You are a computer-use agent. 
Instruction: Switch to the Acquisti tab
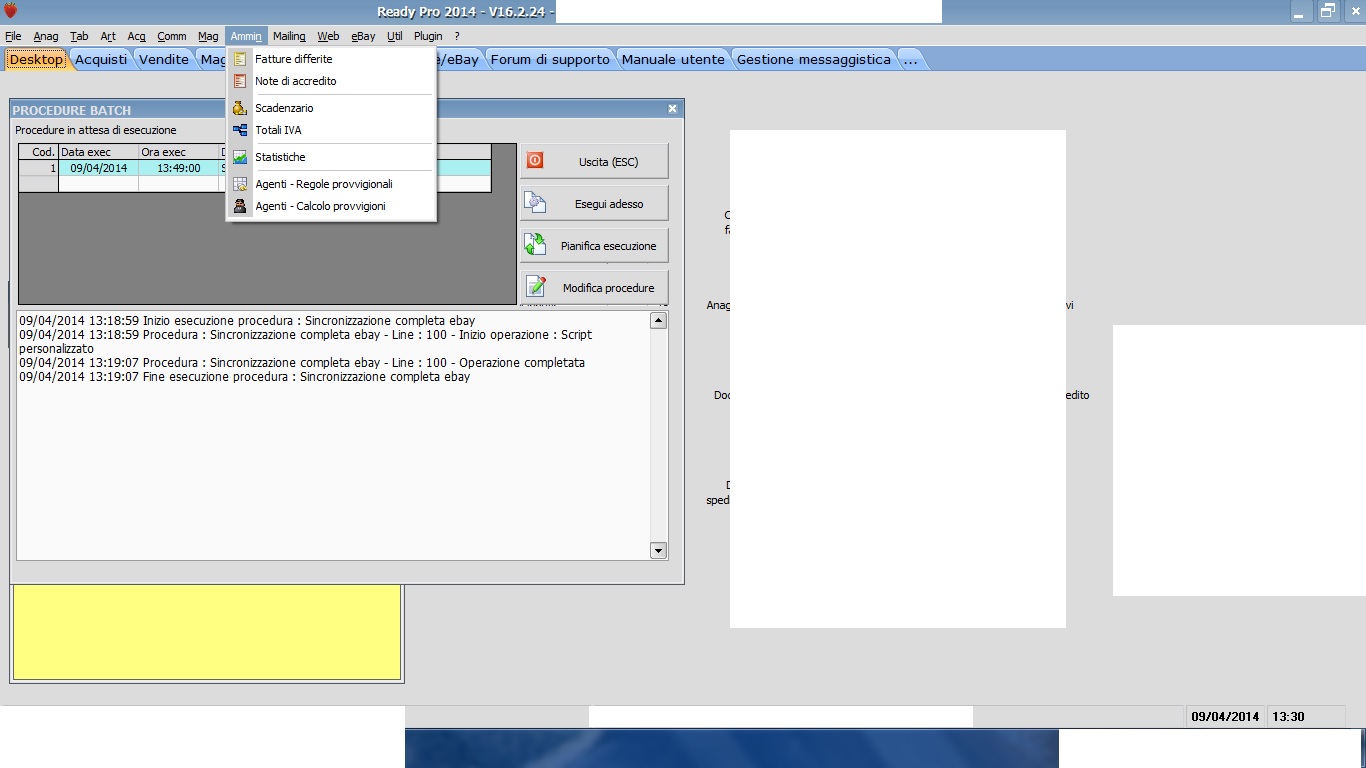(x=101, y=59)
